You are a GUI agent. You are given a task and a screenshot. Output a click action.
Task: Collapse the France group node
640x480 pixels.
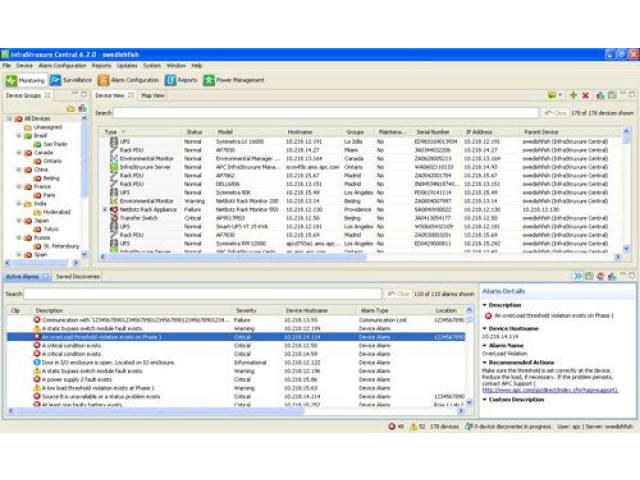click(18, 187)
